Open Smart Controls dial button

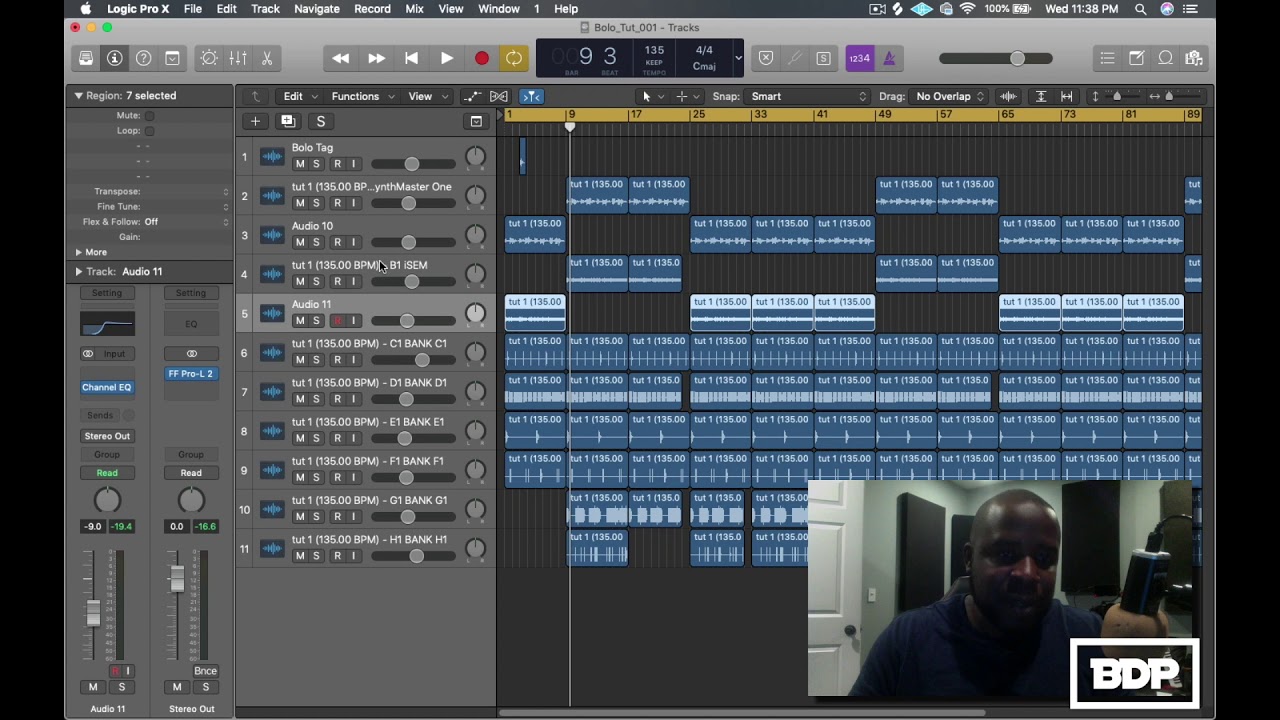pos(209,58)
